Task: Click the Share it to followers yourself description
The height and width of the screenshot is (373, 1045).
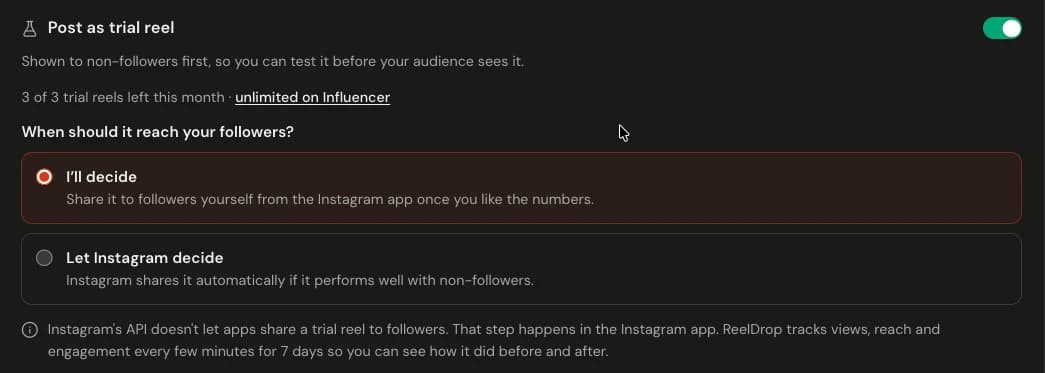Action: pos(330,199)
